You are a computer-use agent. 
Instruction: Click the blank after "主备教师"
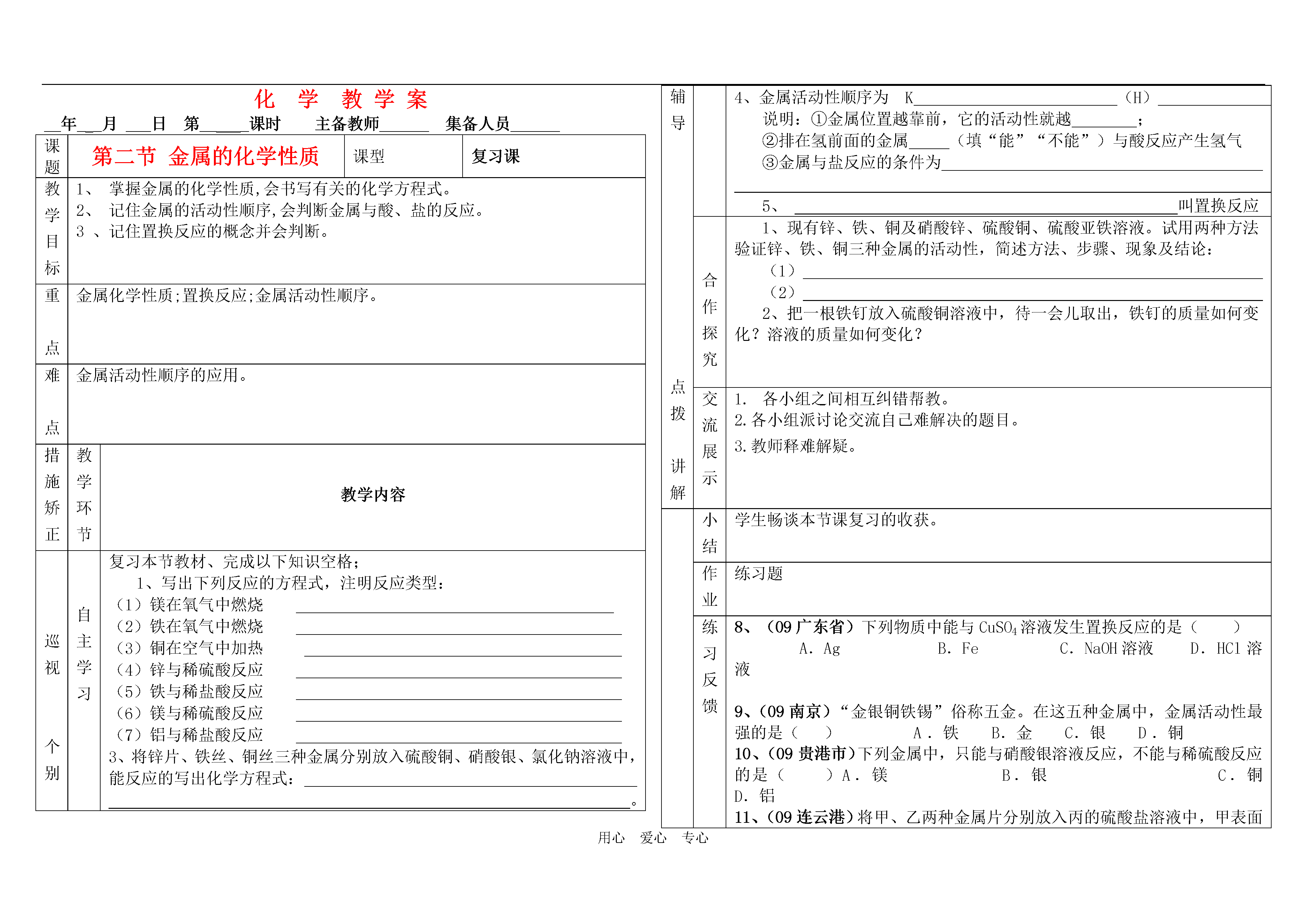(x=404, y=124)
